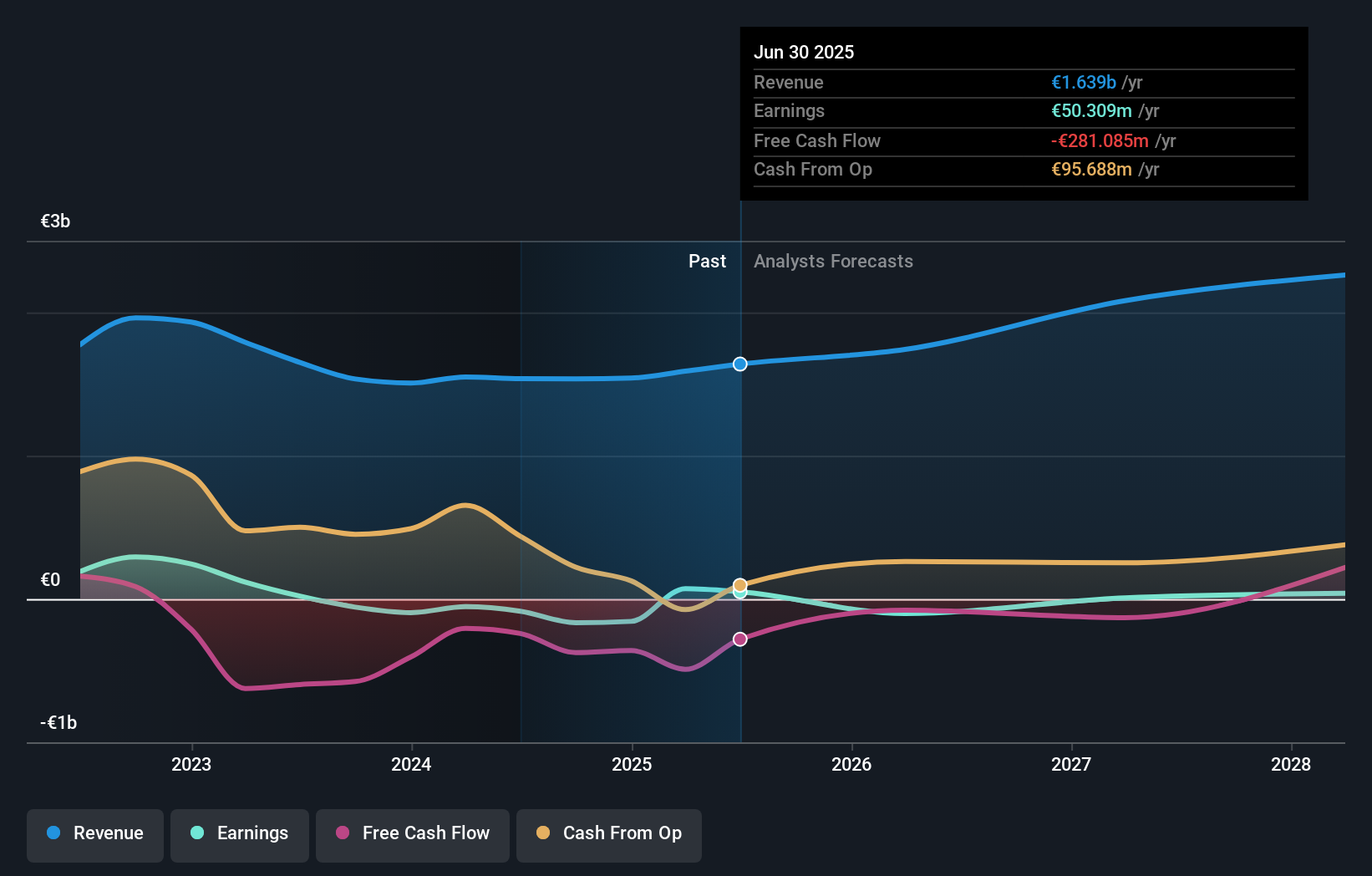Click the teal dot icon beside Earnings label
Image resolution: width=1372 pixels, height=876 pixels.
tap(197, 833)
